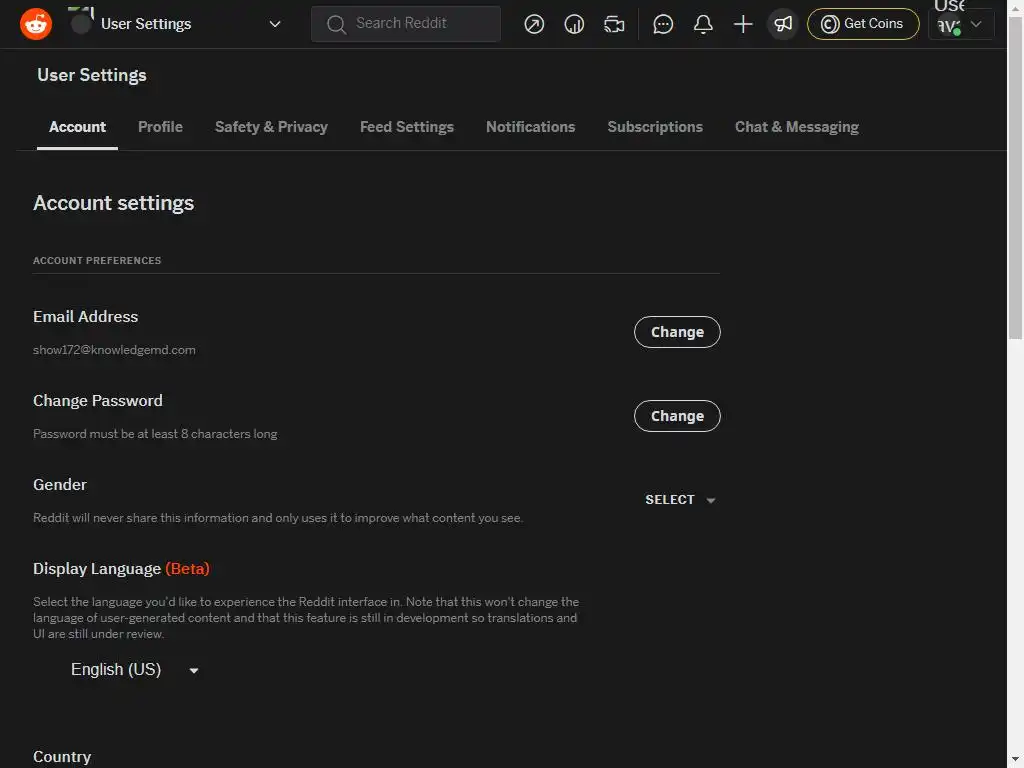This screenshot has height=768, width=1024.
Task: Click the ACCOUNT PREFERENCES section label
Action: point(97,261)
